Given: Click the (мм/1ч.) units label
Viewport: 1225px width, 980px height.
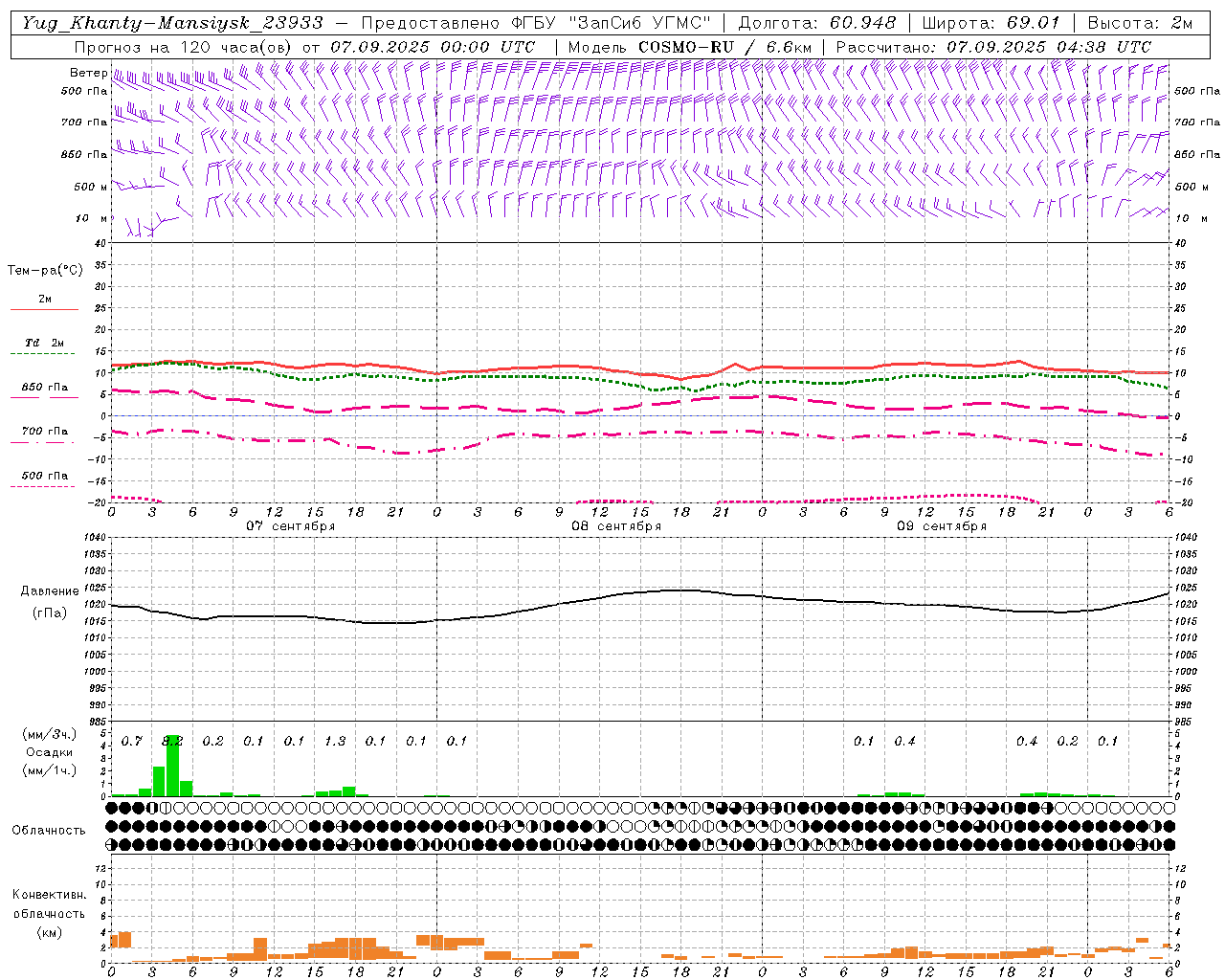Looking at the screenshot, I should [x=50, y=770].
